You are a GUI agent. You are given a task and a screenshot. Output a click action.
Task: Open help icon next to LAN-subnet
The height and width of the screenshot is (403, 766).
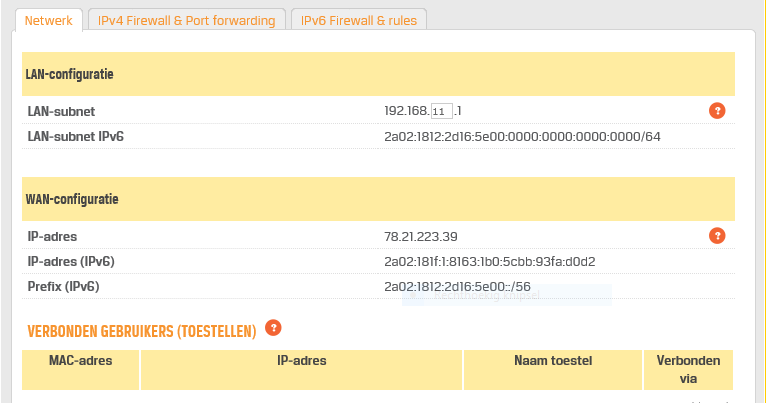click(717, 111)
